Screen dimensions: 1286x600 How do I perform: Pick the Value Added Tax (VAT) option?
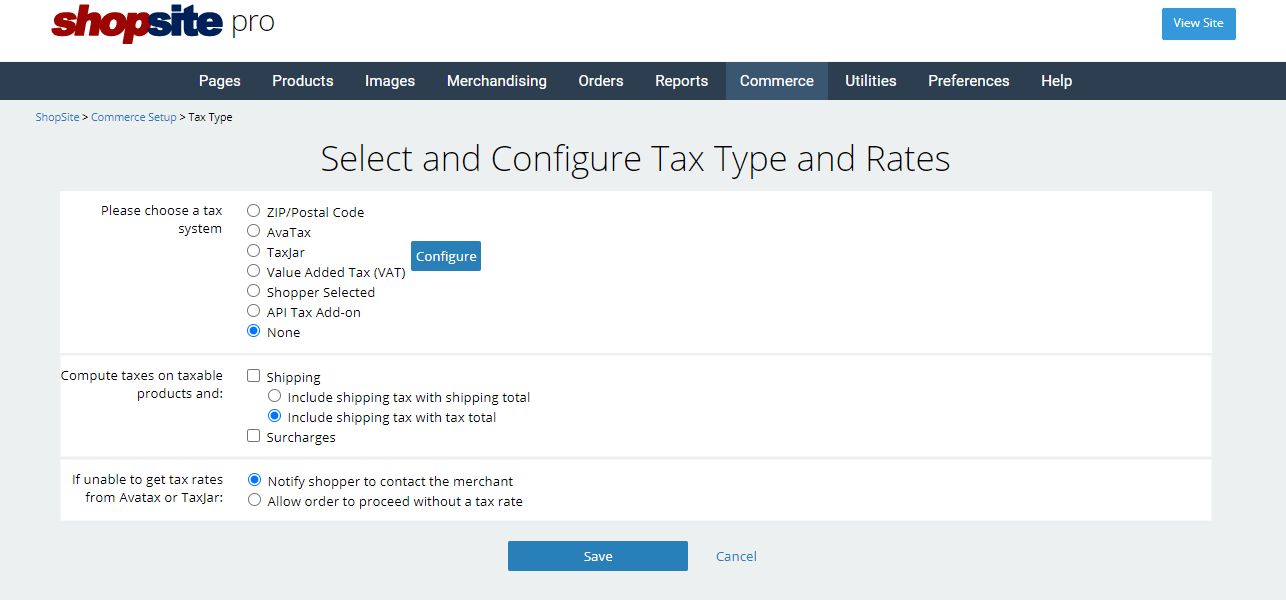(254, 271)
